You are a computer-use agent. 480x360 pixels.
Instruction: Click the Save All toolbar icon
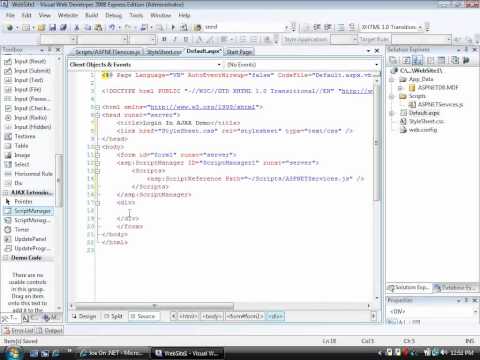[63, 28]
